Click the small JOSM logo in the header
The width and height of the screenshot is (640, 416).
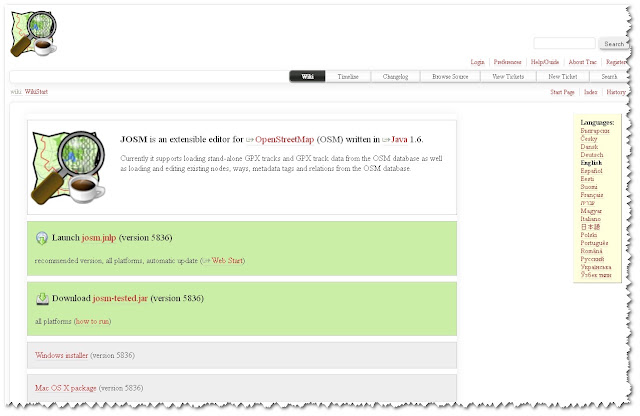(33, 33)
